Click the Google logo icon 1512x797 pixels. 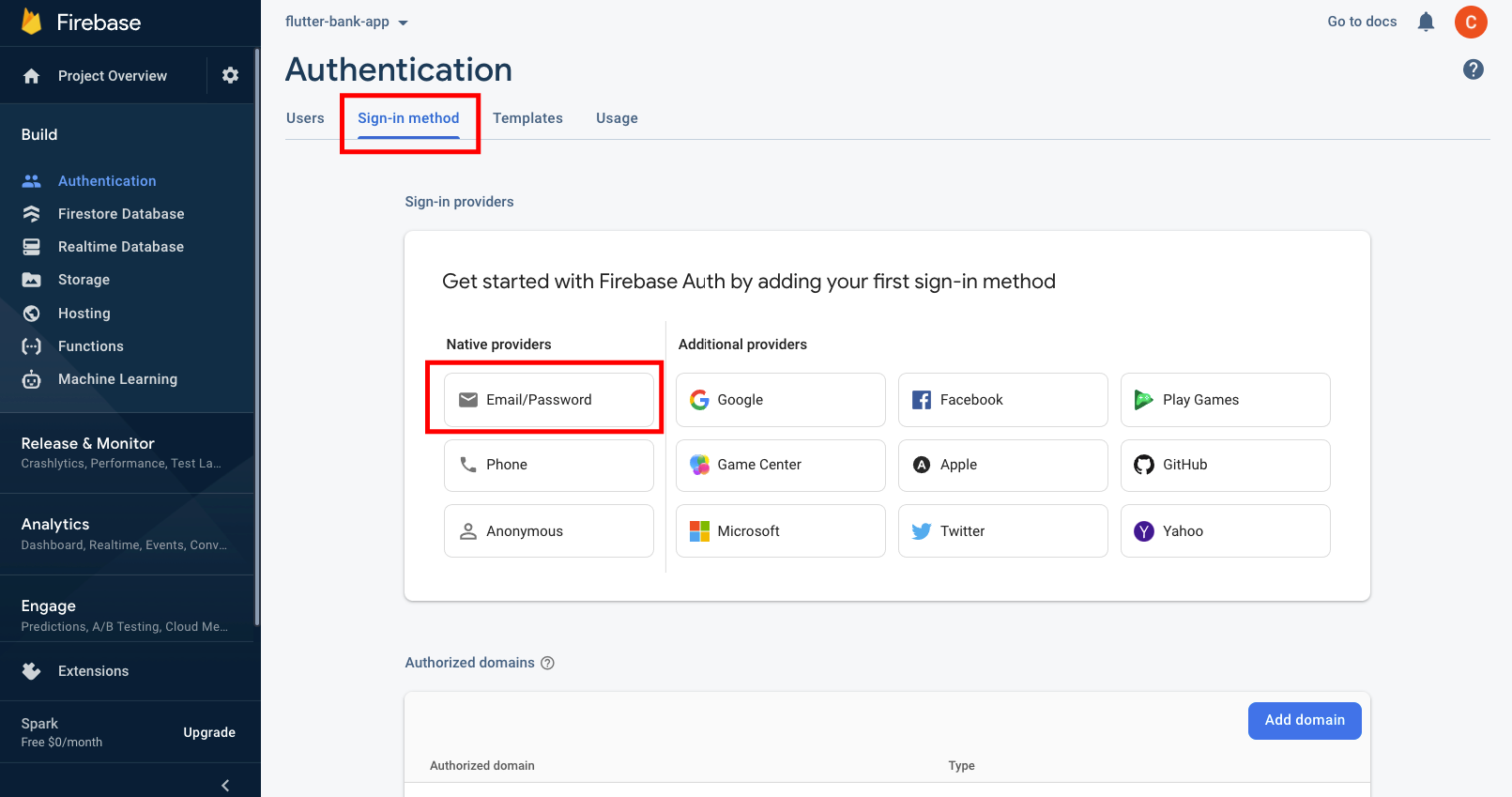(699, 400)
